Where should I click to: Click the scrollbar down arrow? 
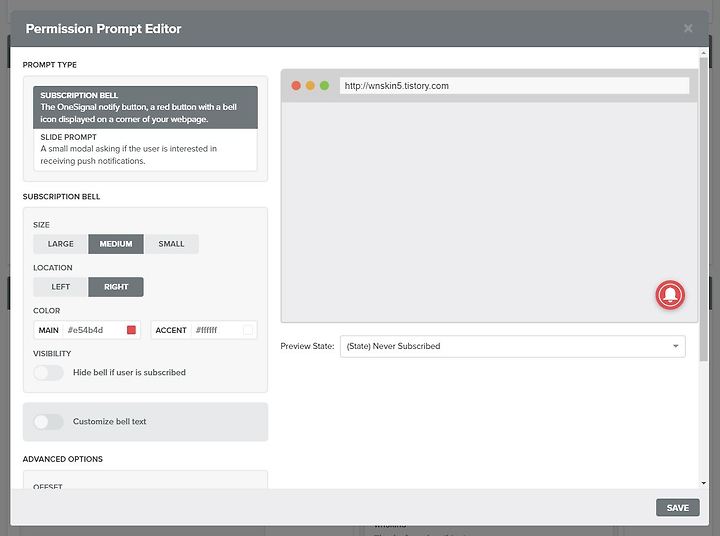click(x=703, y=483)
